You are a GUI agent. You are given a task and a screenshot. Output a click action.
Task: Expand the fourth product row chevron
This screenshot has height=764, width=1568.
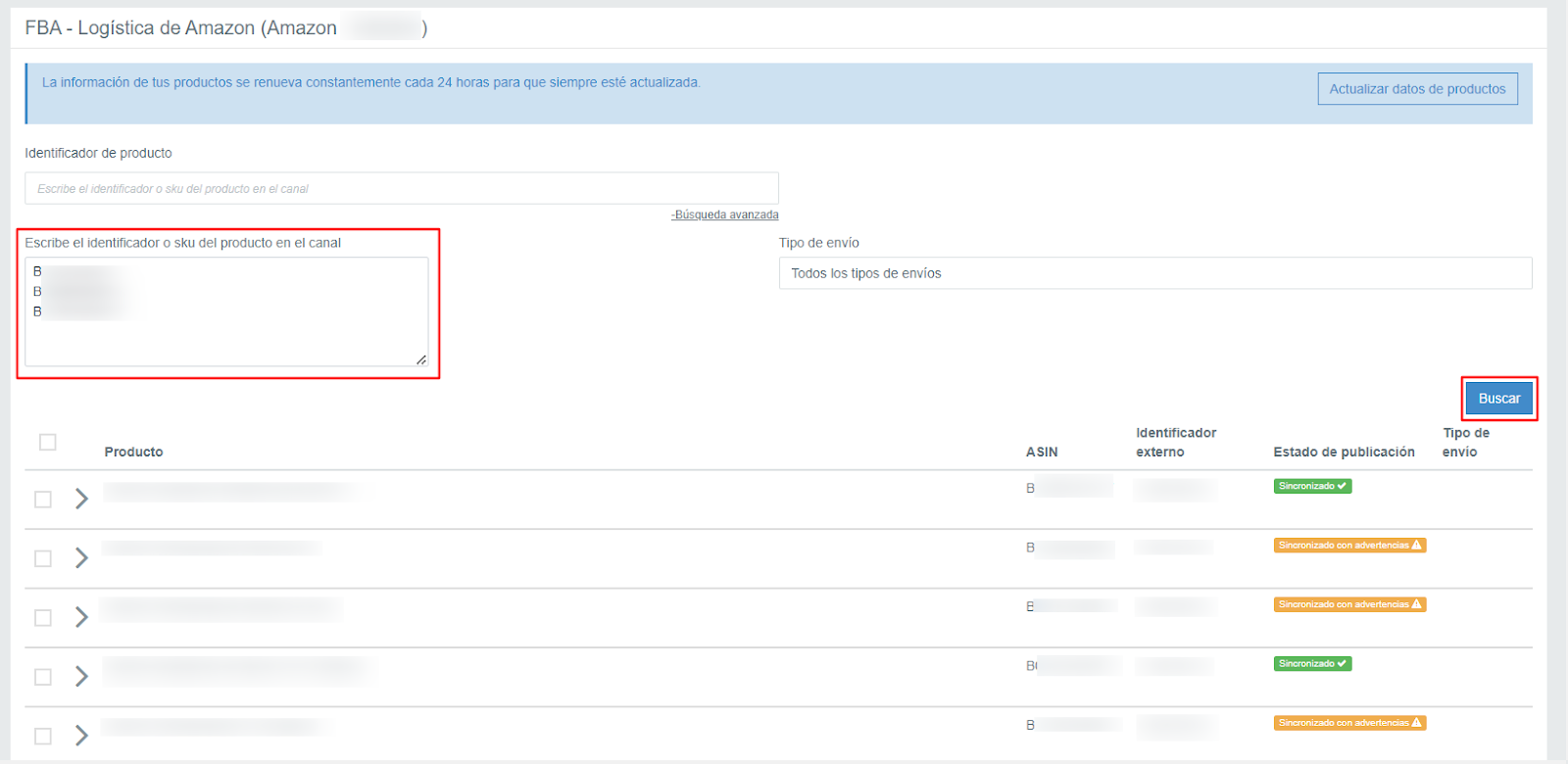pyautogui.click(x=81, y=676)
